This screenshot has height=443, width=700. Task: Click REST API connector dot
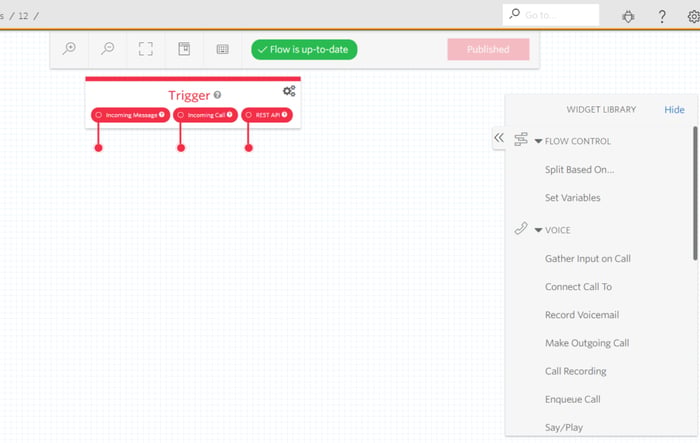(x=249, y=148)
